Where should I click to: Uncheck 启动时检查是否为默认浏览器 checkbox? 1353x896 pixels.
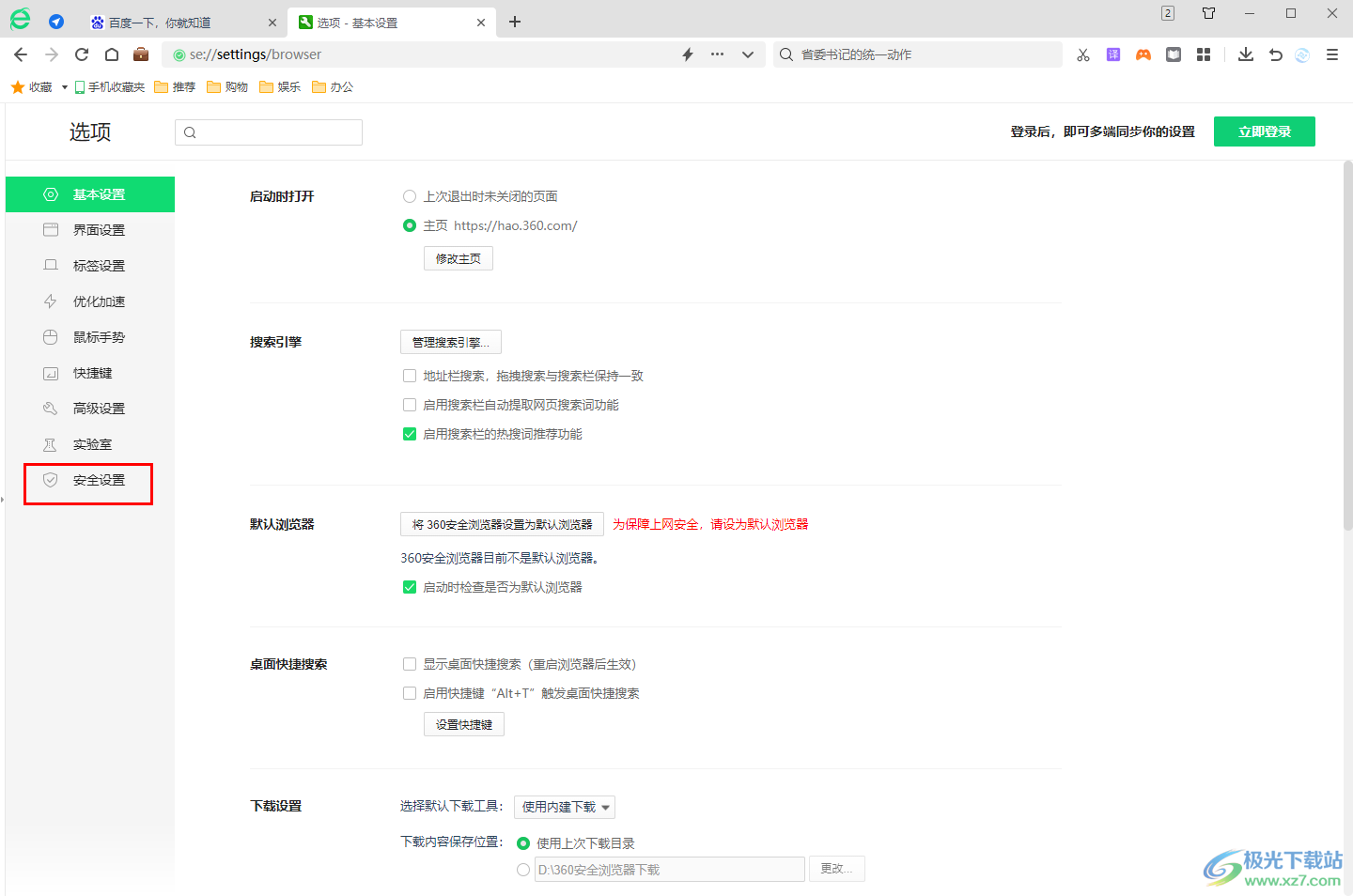[x=410, y=587]
